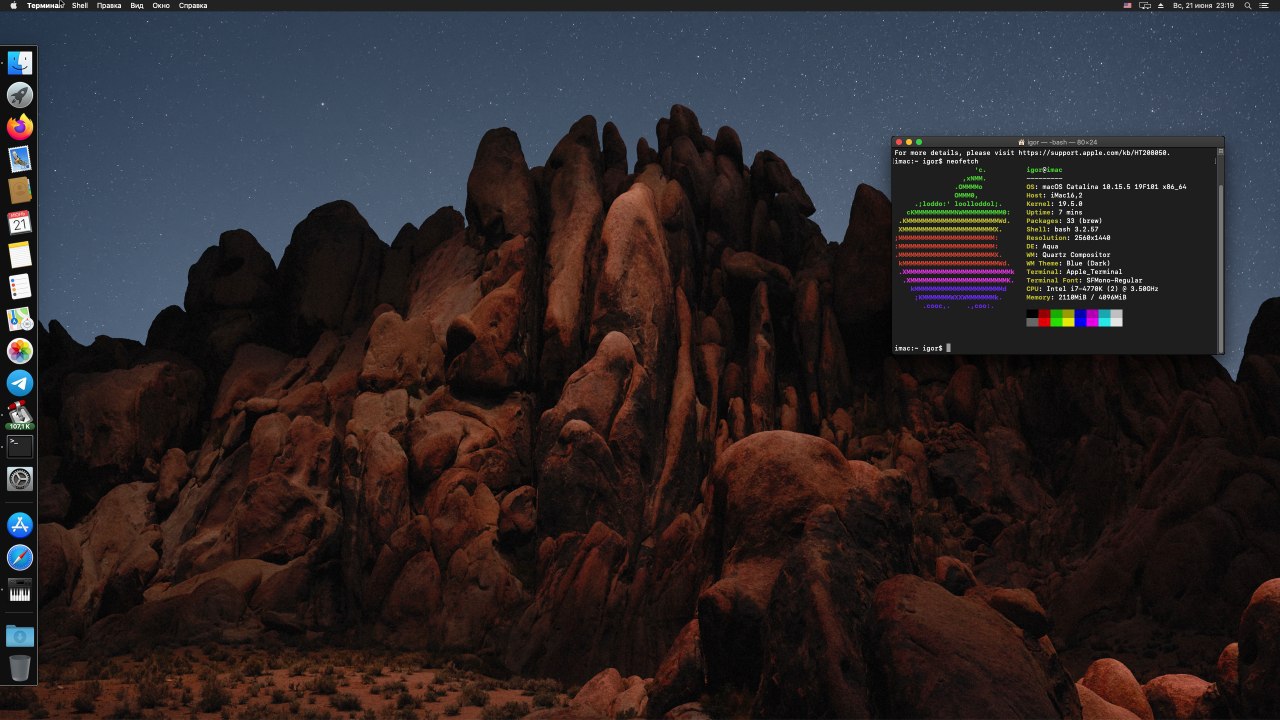The image size is (1280, 720).
Task: Open the App Store from the Dock
Action: (20, 525)
